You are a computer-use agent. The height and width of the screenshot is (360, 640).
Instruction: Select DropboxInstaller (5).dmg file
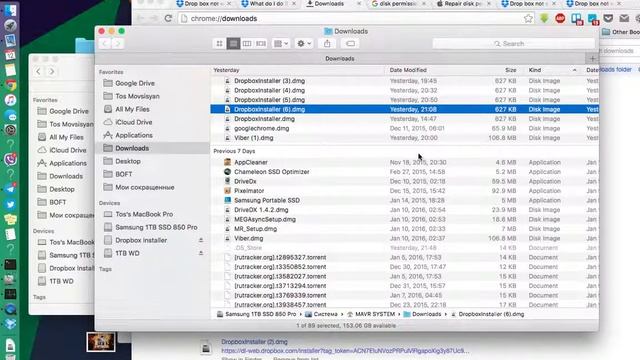coord(269,100)
